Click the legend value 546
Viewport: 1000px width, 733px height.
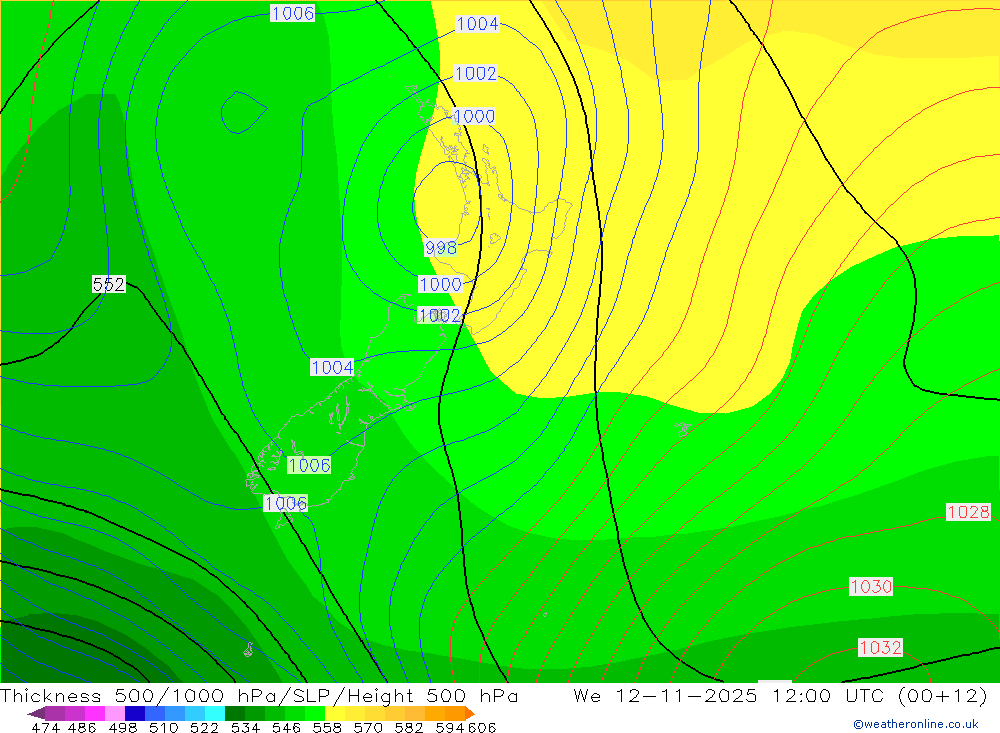pos(286,728)
